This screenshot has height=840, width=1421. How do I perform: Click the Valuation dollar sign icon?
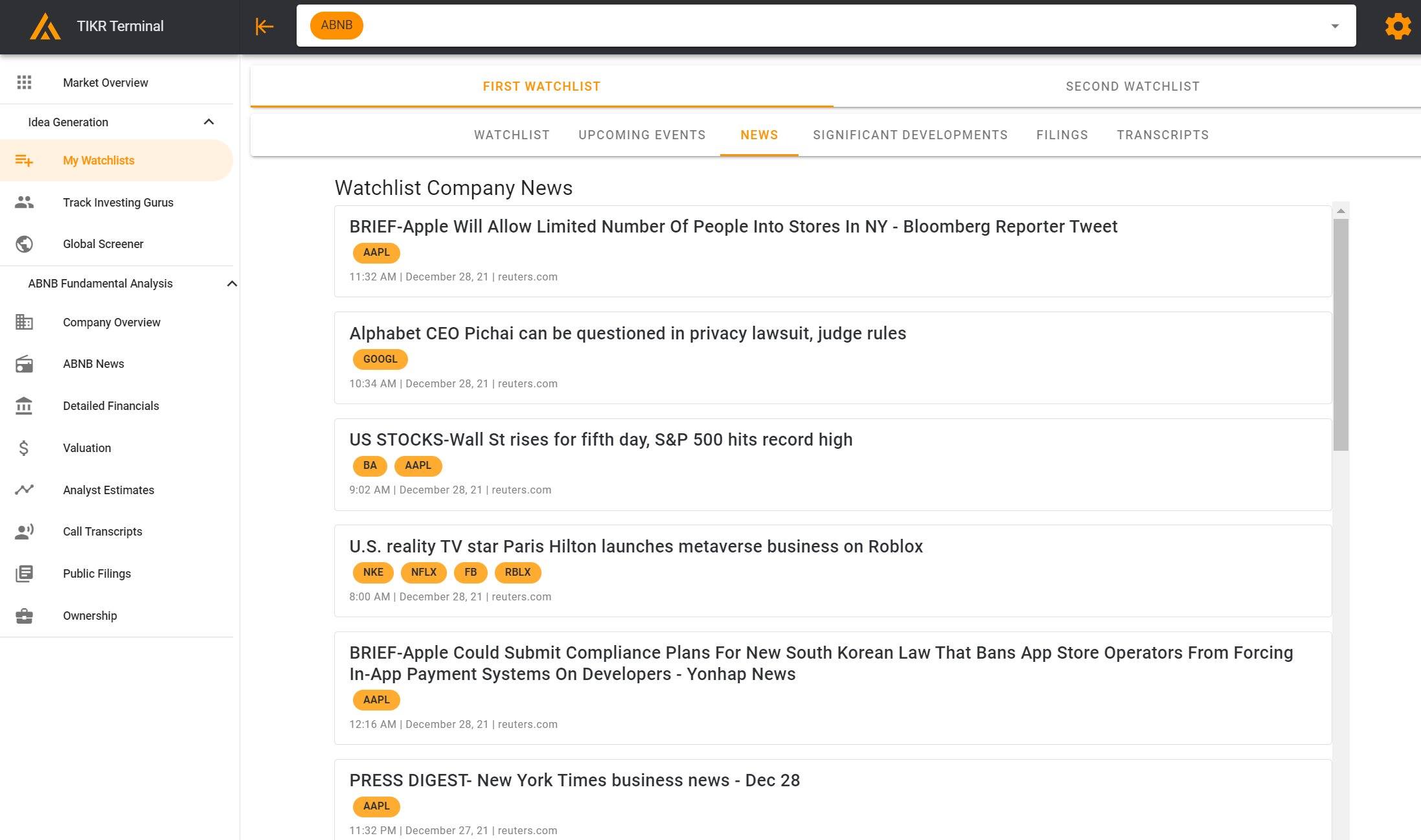[x=25, y=448]
